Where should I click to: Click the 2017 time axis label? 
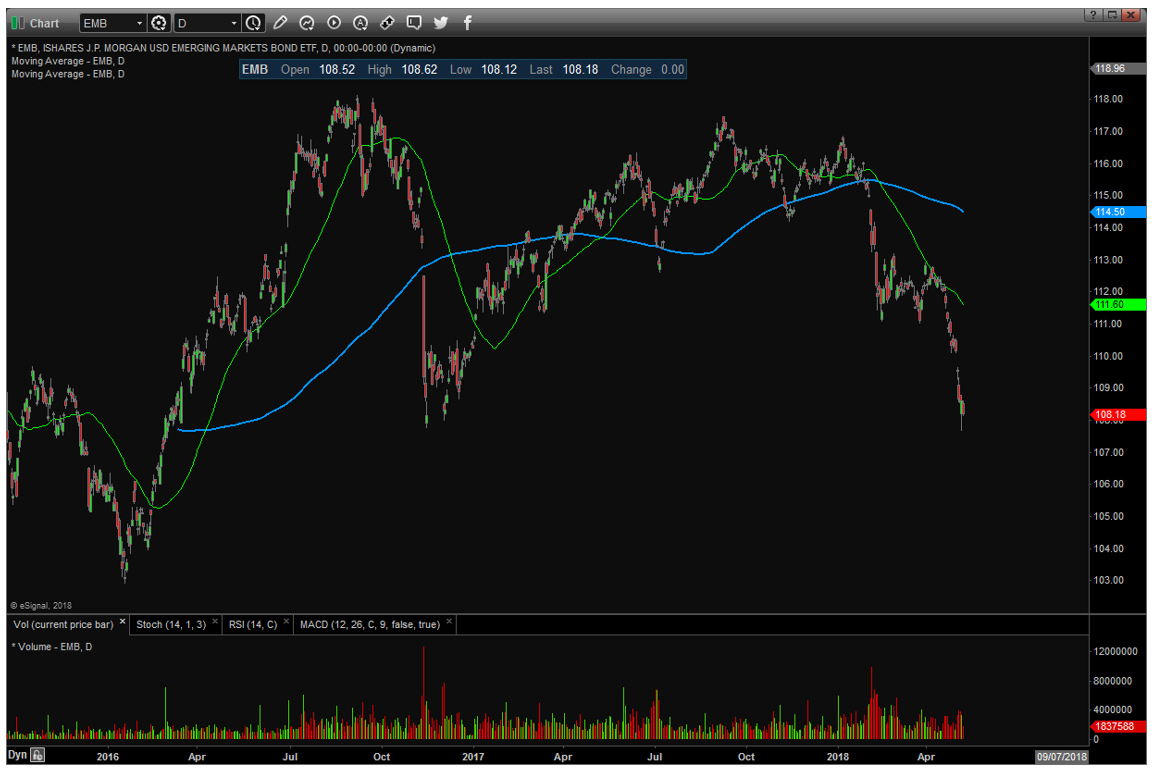pyautogui.click(x=473, y=757)
